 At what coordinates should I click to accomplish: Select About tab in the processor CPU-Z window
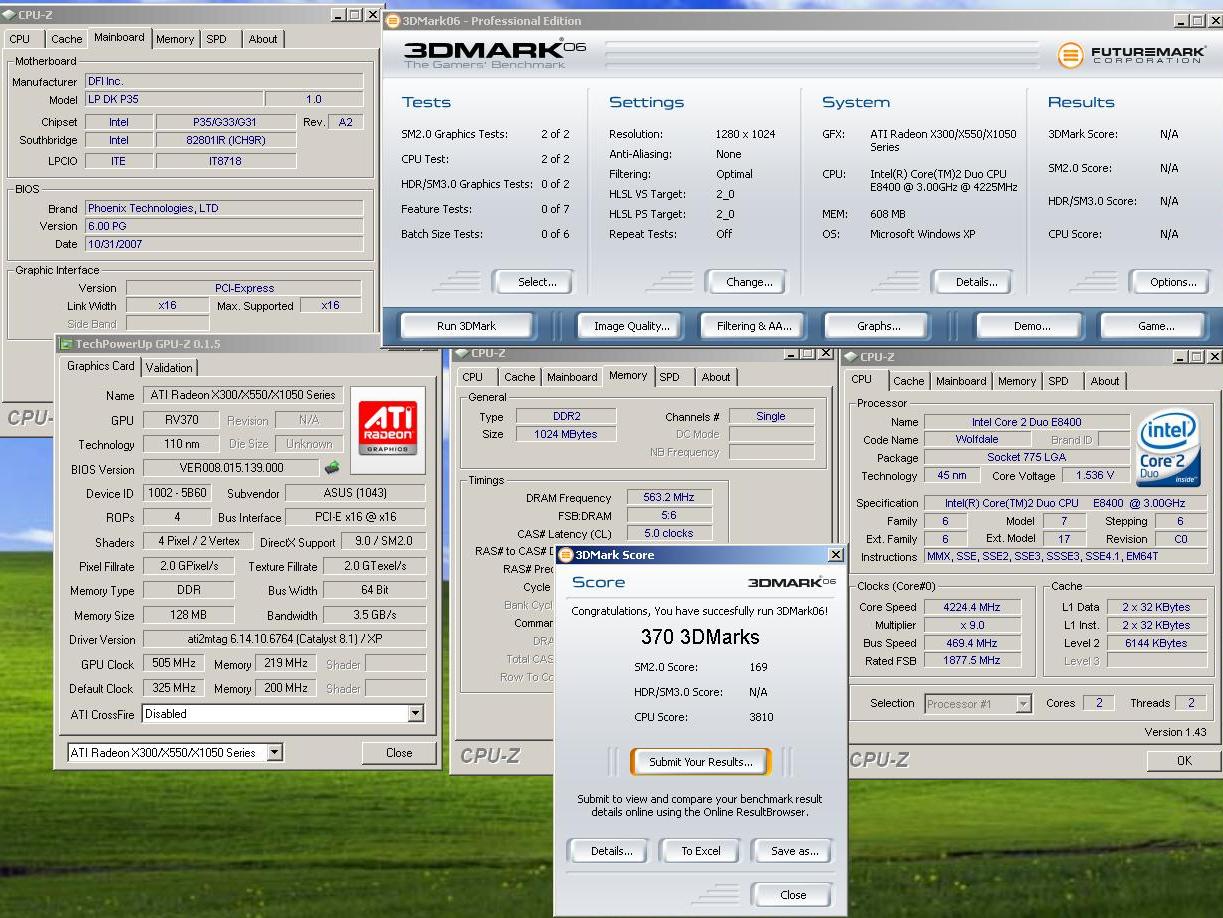point(1105,381)
